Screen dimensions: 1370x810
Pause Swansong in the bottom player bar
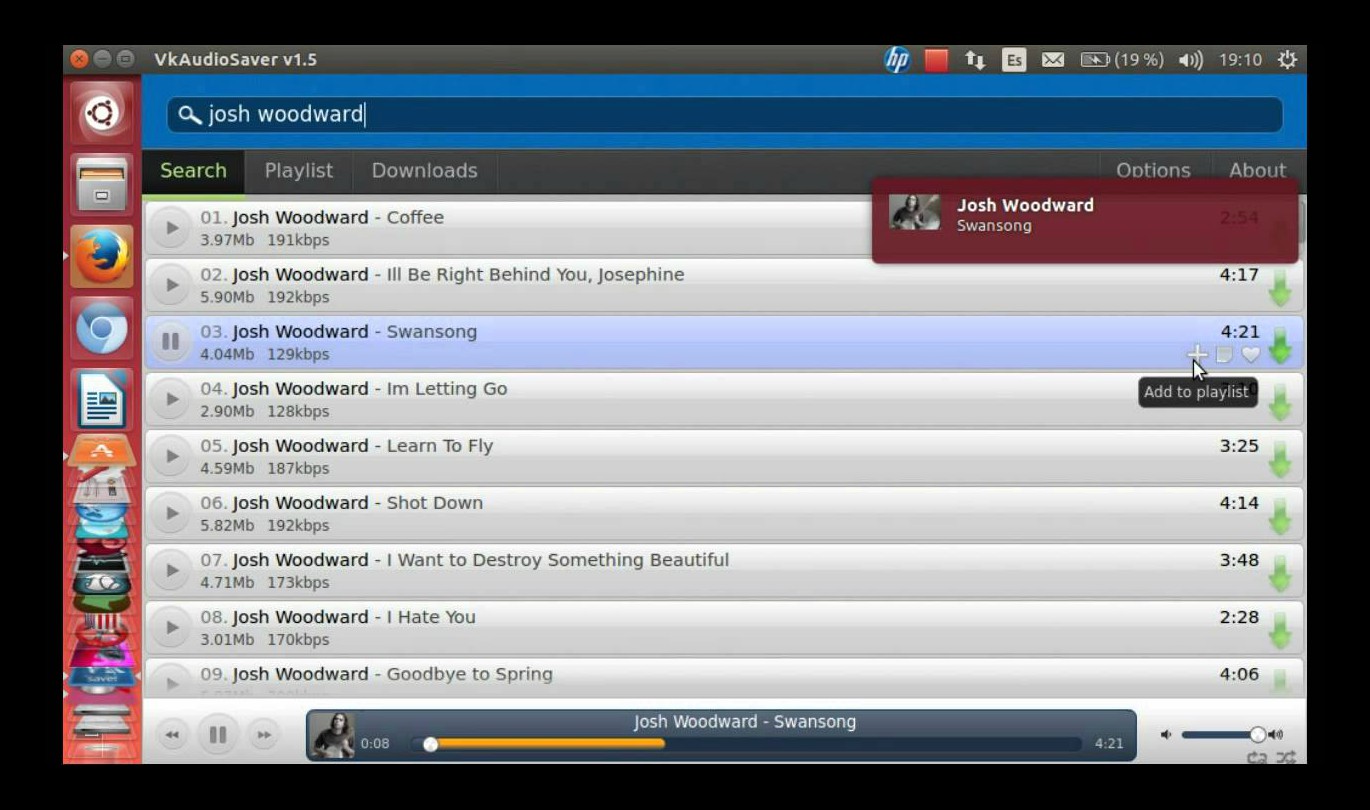[x=216, y=733]
